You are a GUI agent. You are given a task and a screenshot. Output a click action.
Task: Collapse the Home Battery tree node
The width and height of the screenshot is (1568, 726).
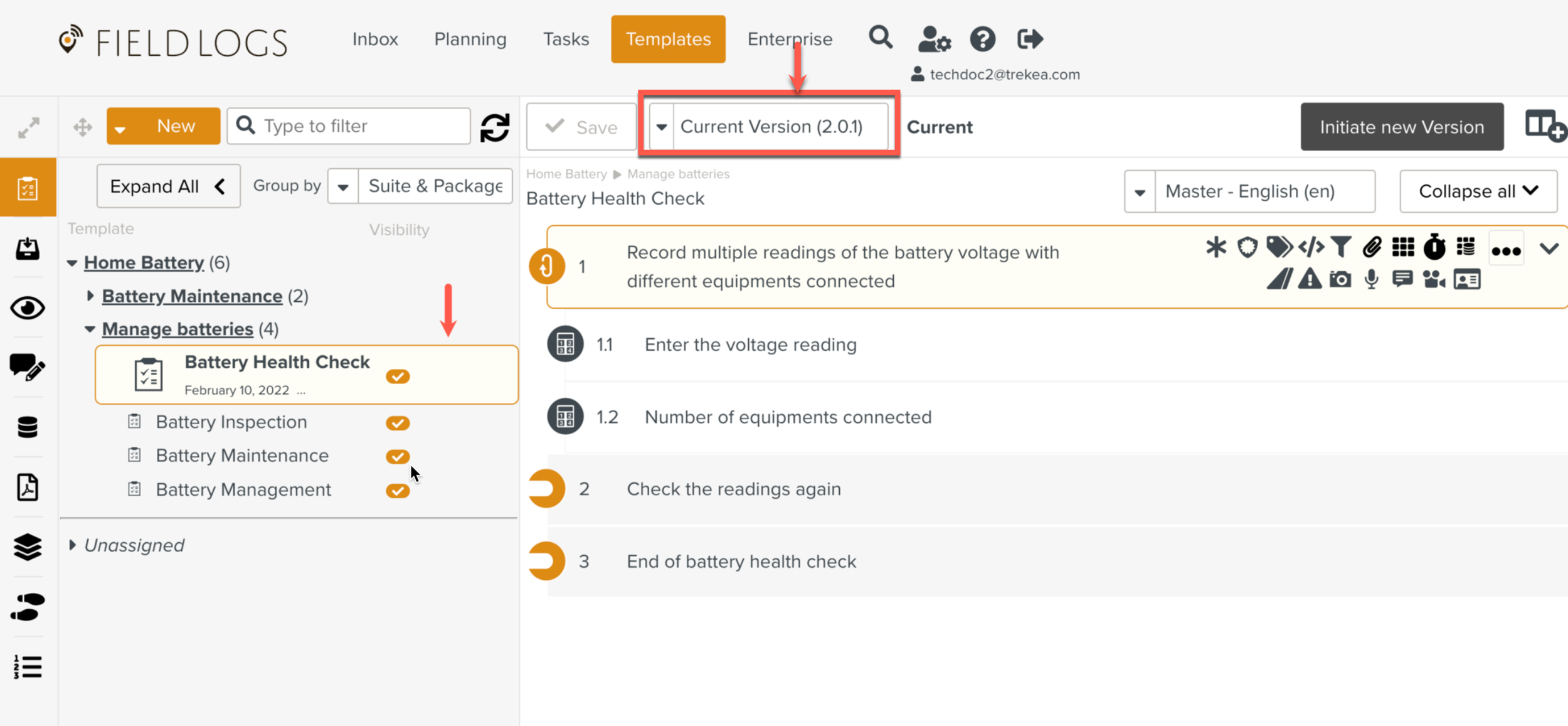point(72,263)
